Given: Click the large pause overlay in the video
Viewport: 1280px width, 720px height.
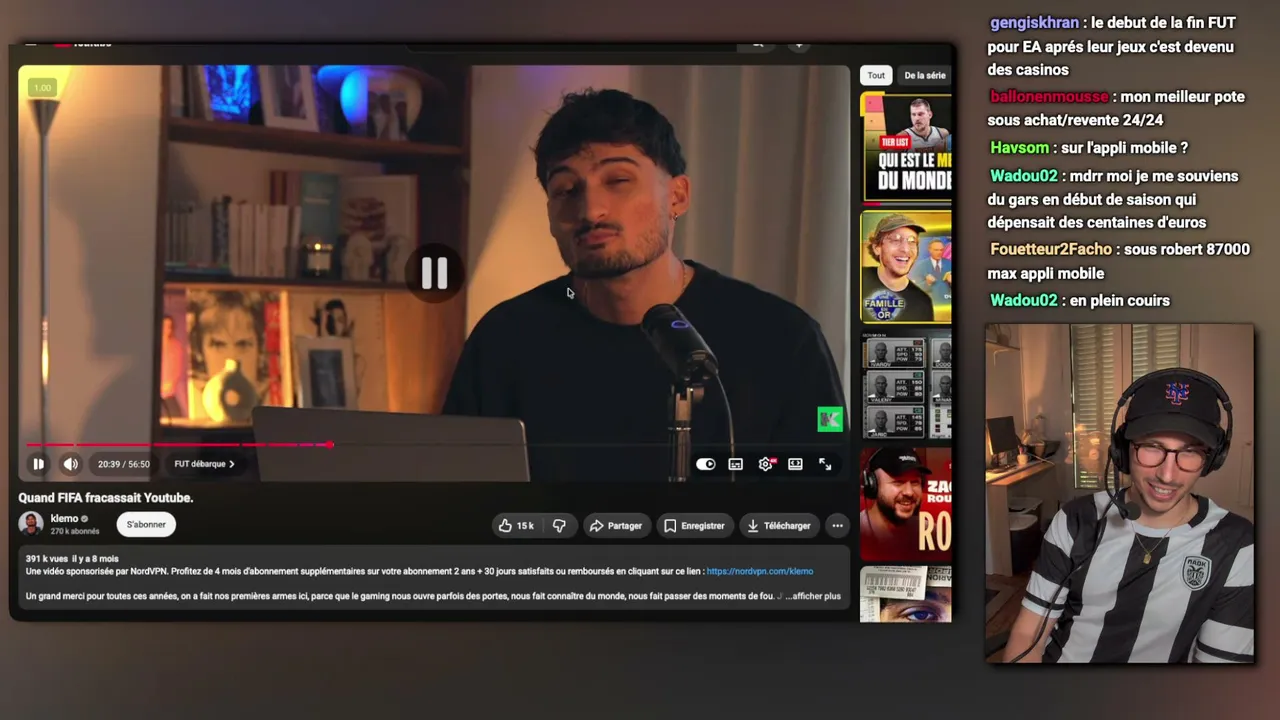Looking at the screenshot, I should 434,272.
